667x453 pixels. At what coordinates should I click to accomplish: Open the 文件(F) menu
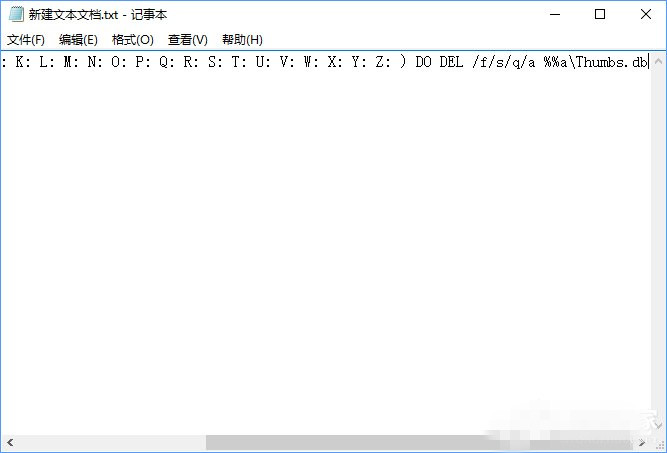pyautogui.click(x=26, y=40)
